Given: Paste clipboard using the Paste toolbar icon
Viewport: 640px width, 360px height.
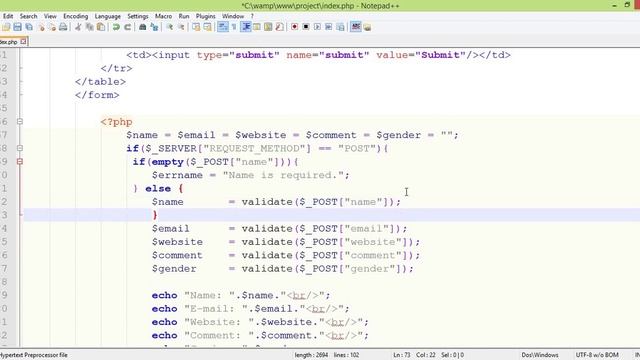Looking at the screenshot, I should [101, 27].
